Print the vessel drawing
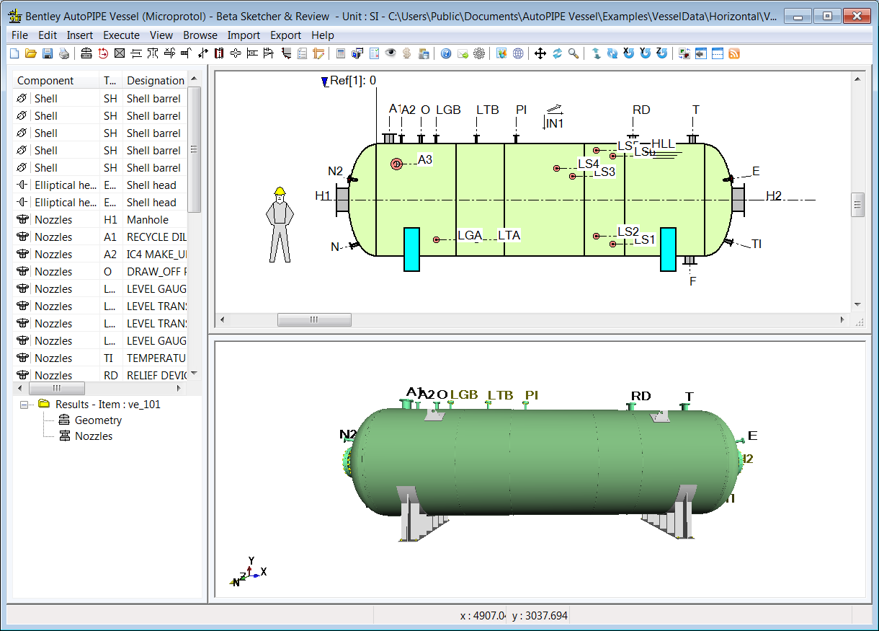The height and width of the screenshot is (631, 879). point(66,54)
